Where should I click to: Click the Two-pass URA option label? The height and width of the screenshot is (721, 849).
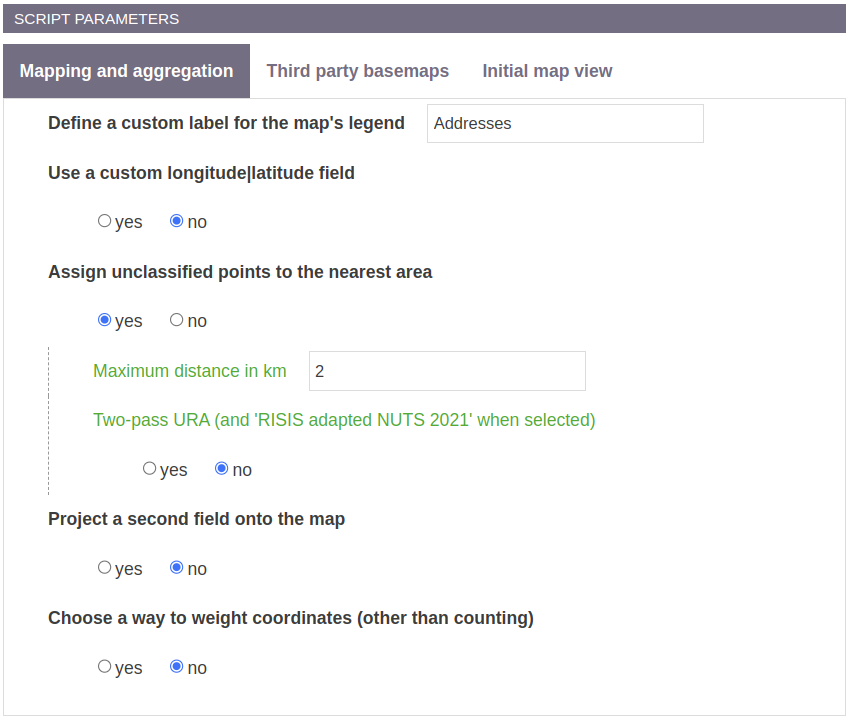(x=344, y=420)
